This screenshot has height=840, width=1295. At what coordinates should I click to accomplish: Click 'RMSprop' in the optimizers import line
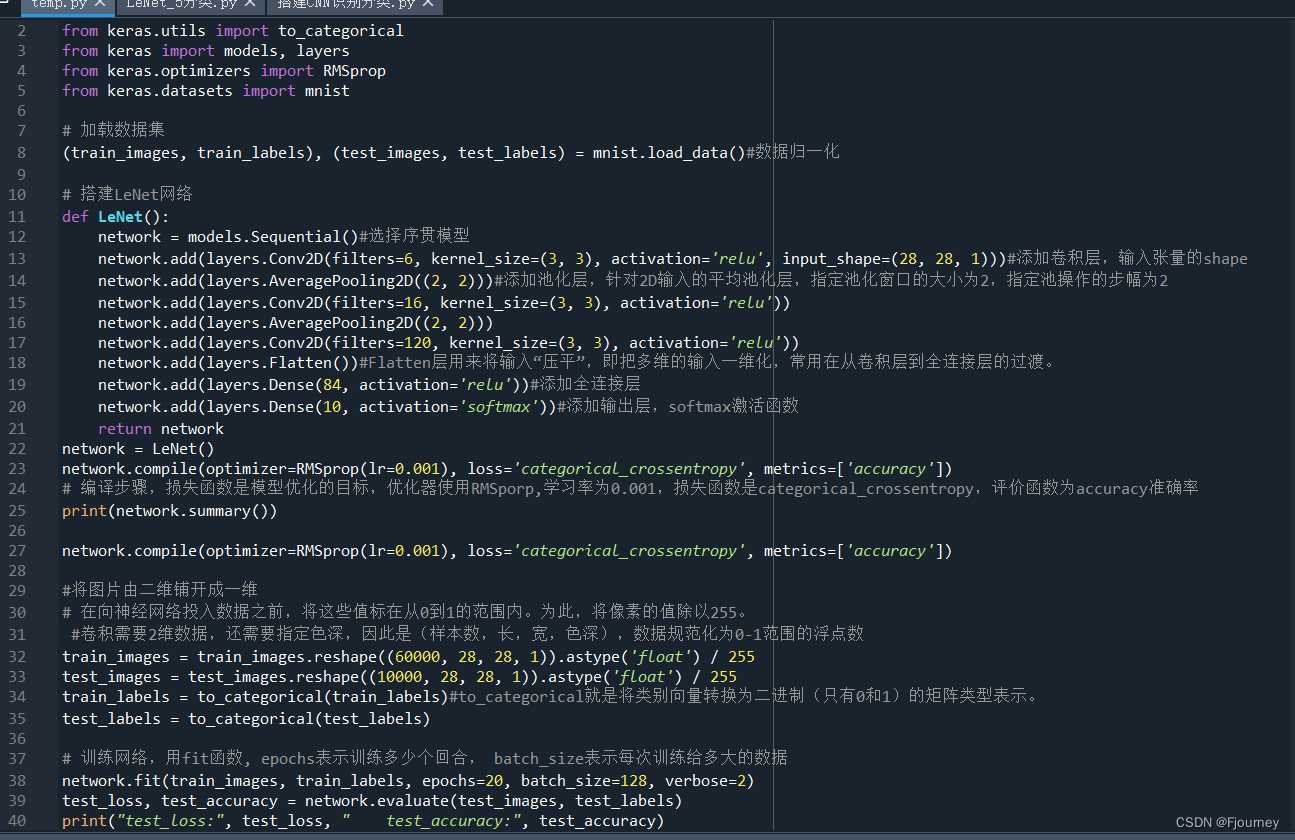pos(354,71)
